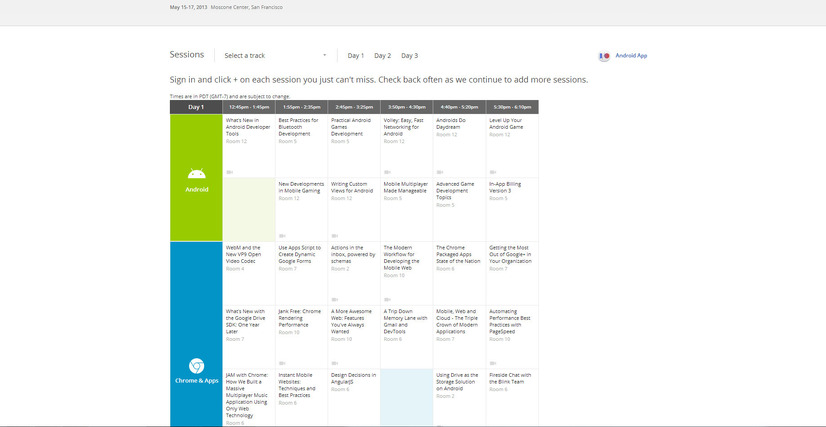Open WebM and the New VP9 session
The width and height of the screenshot is (826, 427).
(x=243, y=254)
